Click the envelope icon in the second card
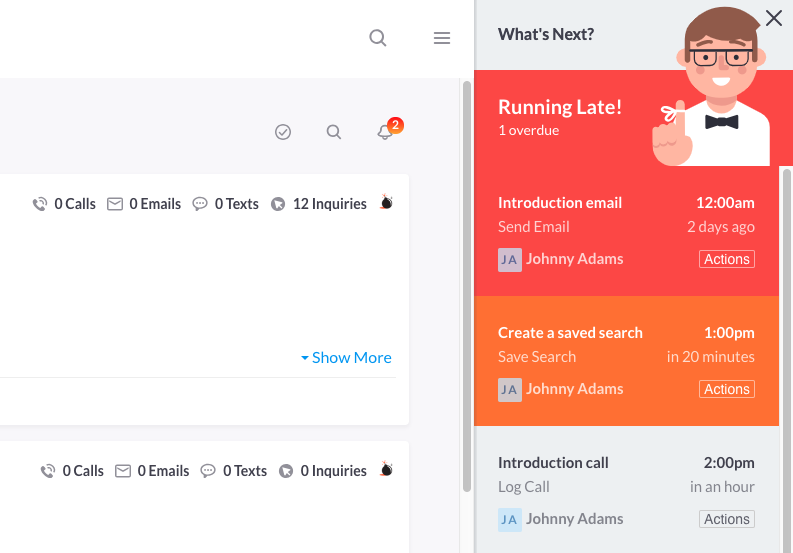Screen dimensions: 793x553 point(123,471)
